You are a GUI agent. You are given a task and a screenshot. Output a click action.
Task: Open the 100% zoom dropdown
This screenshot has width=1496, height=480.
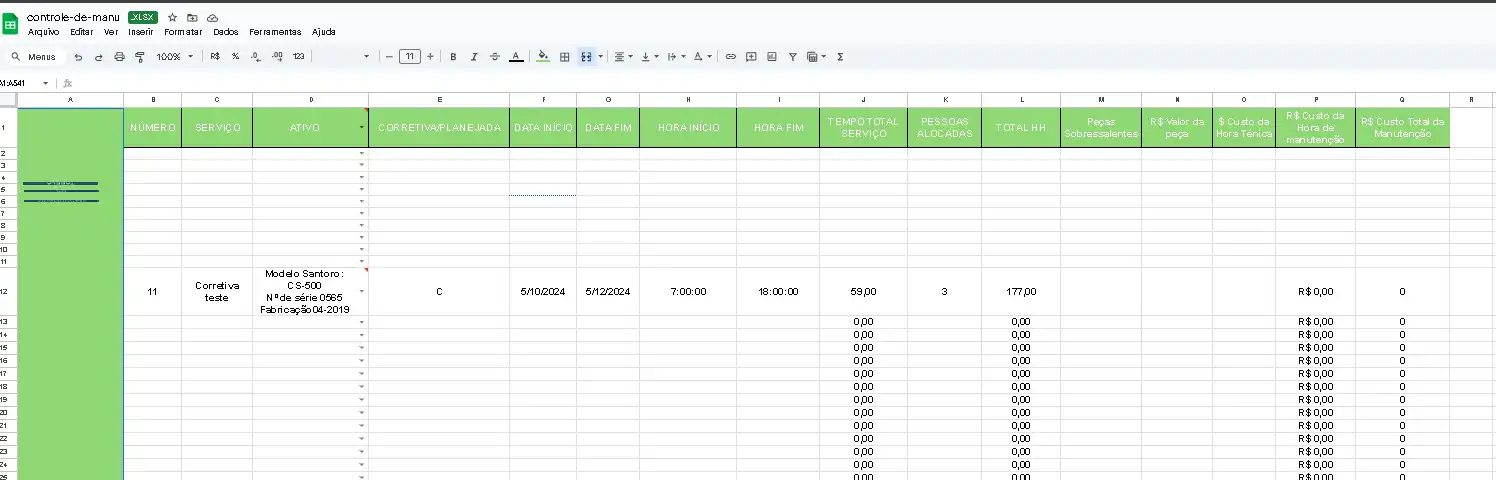(x=175, y=57)
